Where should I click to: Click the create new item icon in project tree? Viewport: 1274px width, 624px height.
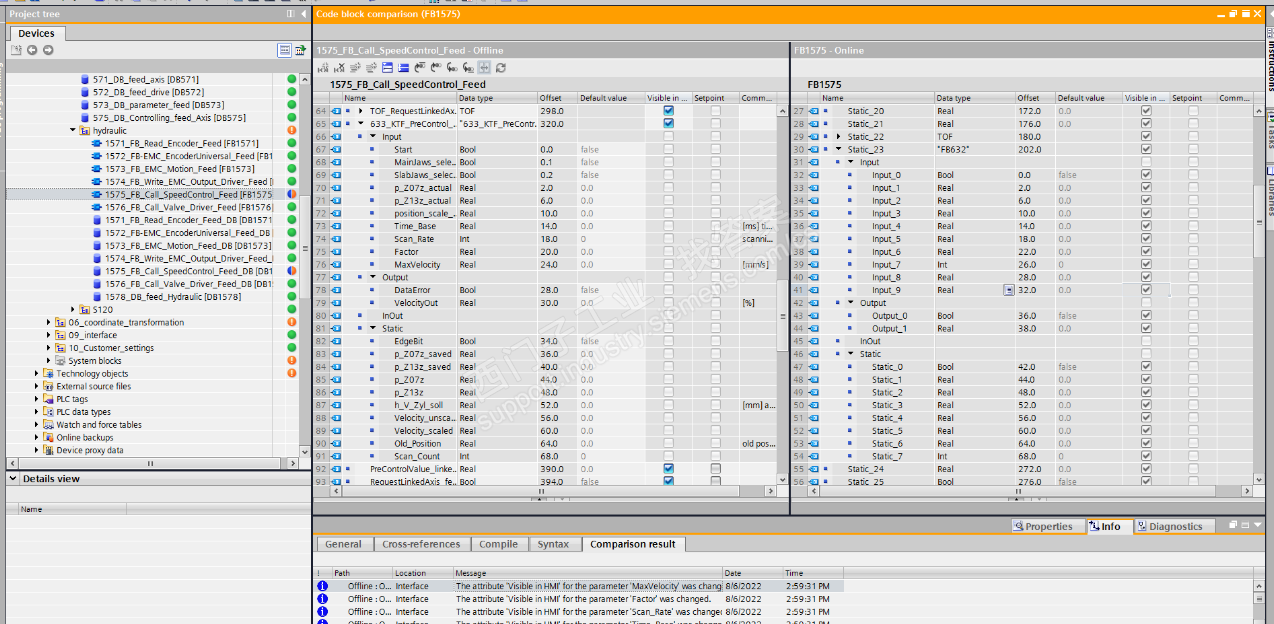[16, 50]
